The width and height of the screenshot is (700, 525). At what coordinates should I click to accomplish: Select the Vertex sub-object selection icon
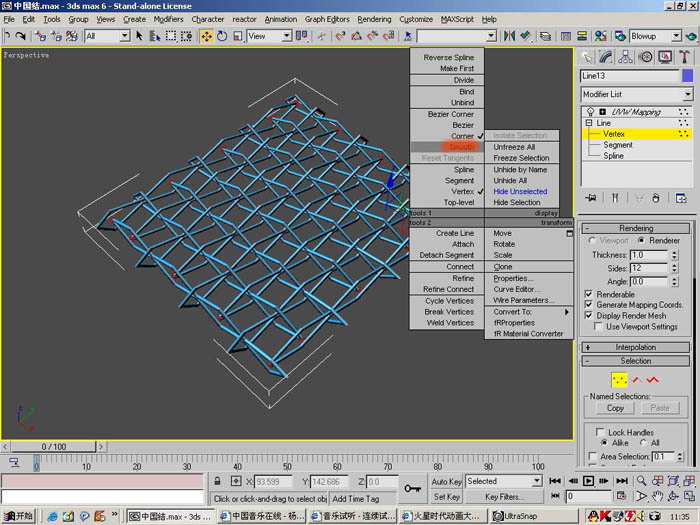[x=619, y=380]
